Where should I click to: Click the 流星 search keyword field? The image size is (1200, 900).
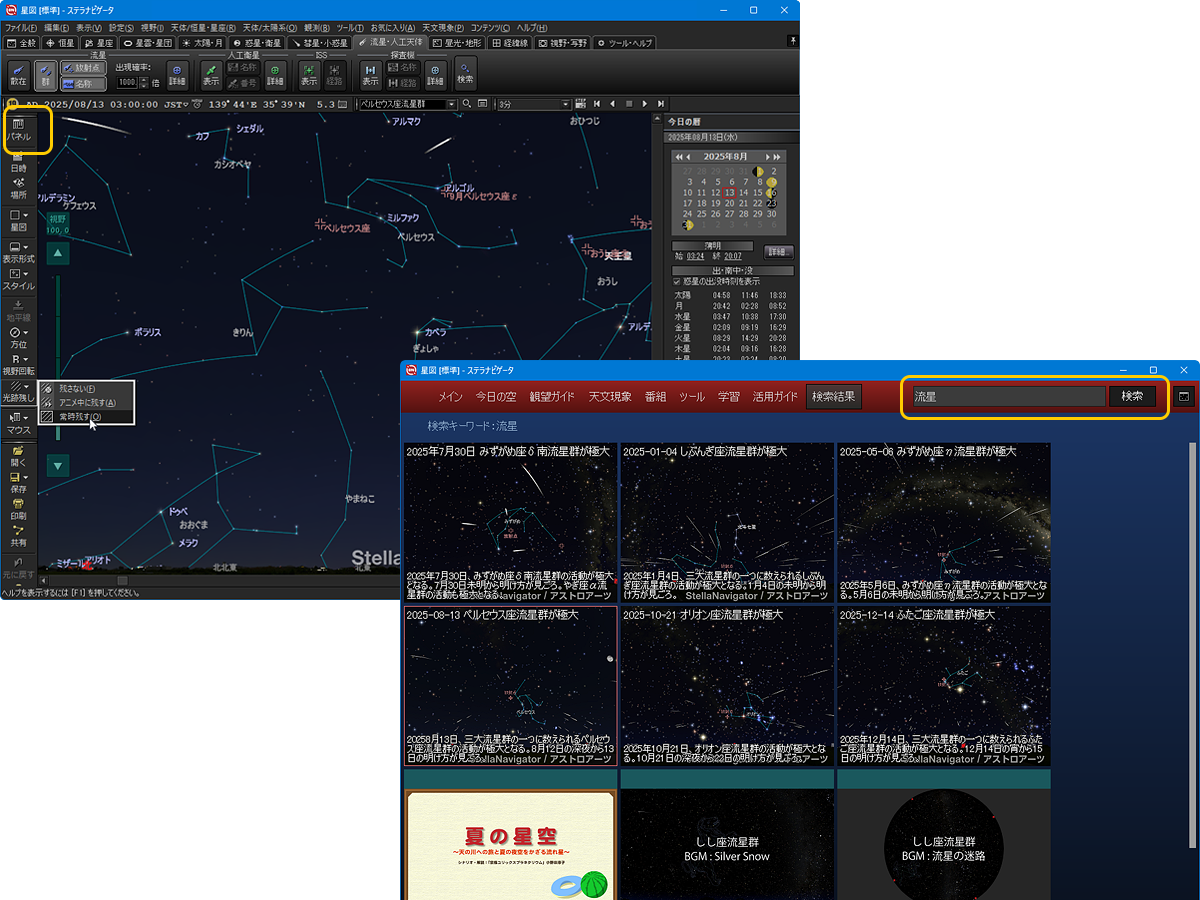pyautogui.click(x=1009, y=396)
